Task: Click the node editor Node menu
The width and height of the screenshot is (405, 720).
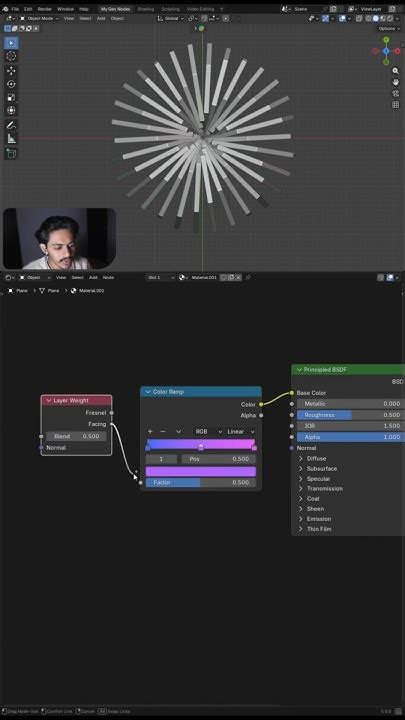Action: pos(108,277)
